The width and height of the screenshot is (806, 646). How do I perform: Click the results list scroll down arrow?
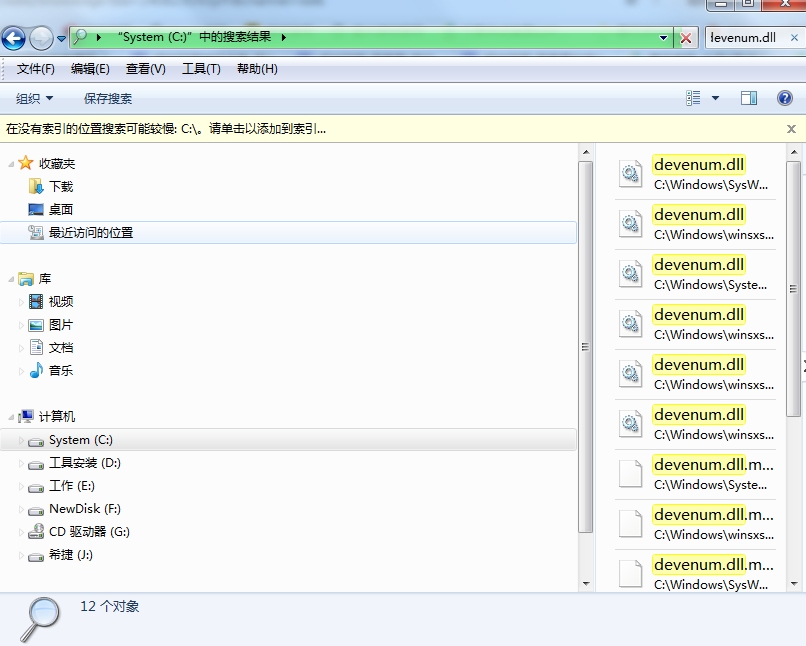point(794,584)
